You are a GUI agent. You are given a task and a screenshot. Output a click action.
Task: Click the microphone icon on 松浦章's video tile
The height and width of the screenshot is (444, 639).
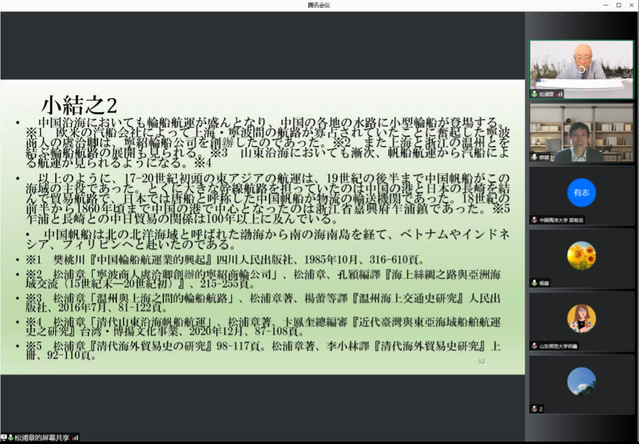click(535, 92)
